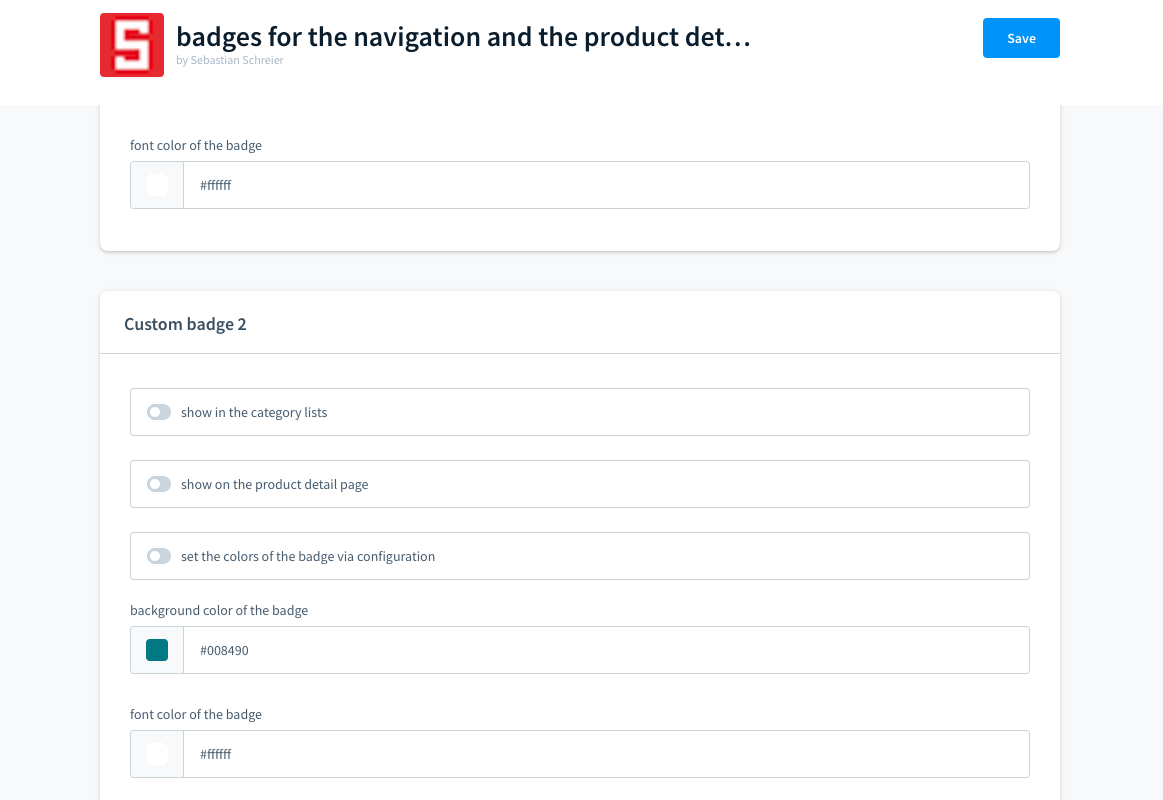The height and width of the screenshot is (800, 1163).
Task: Click 'font color of the badge' label in Custom badge 2
Action: click(x=196, y=714)
